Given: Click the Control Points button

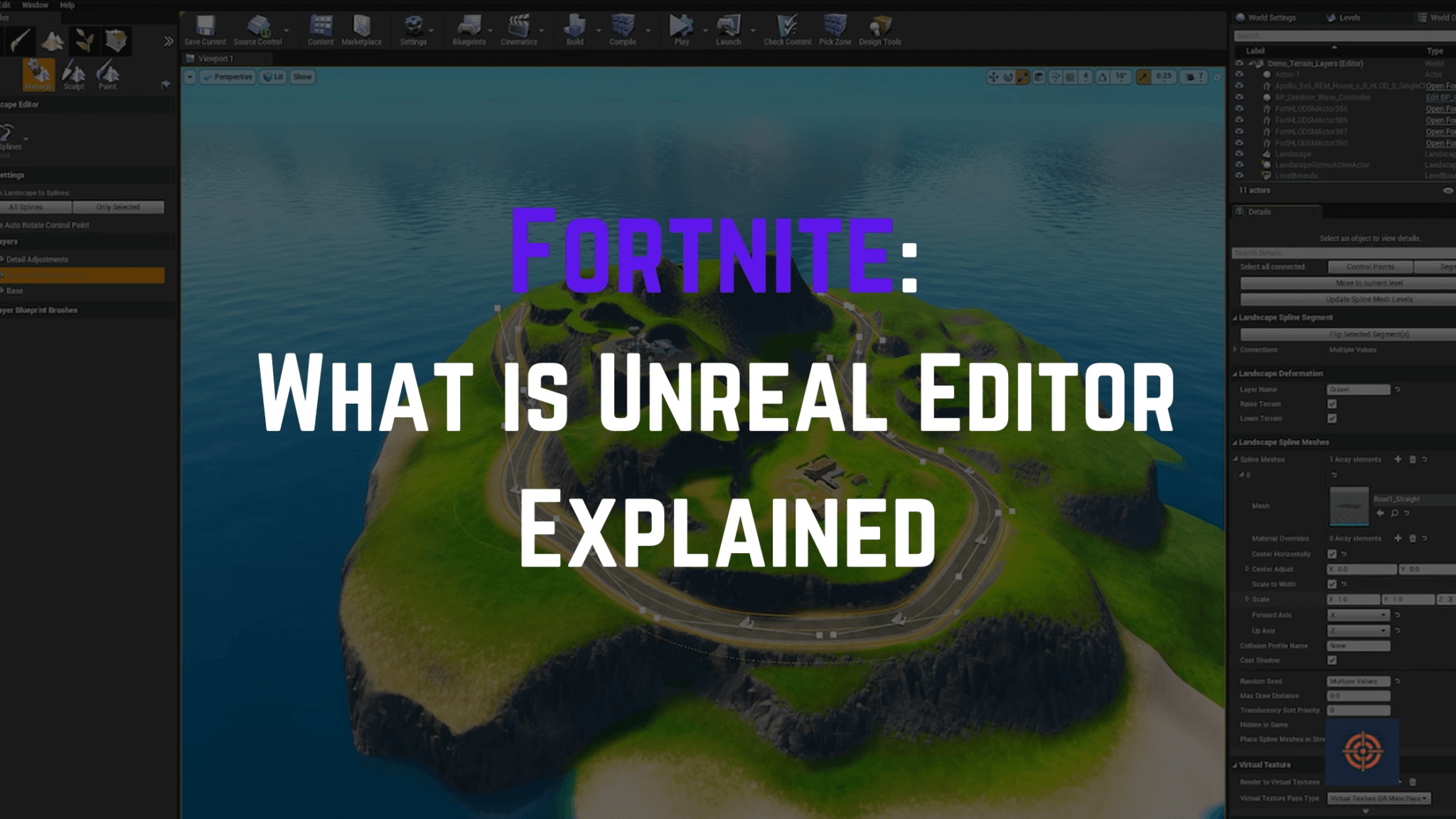Looking at the screenshot, I should click(x=1370, y=267).
